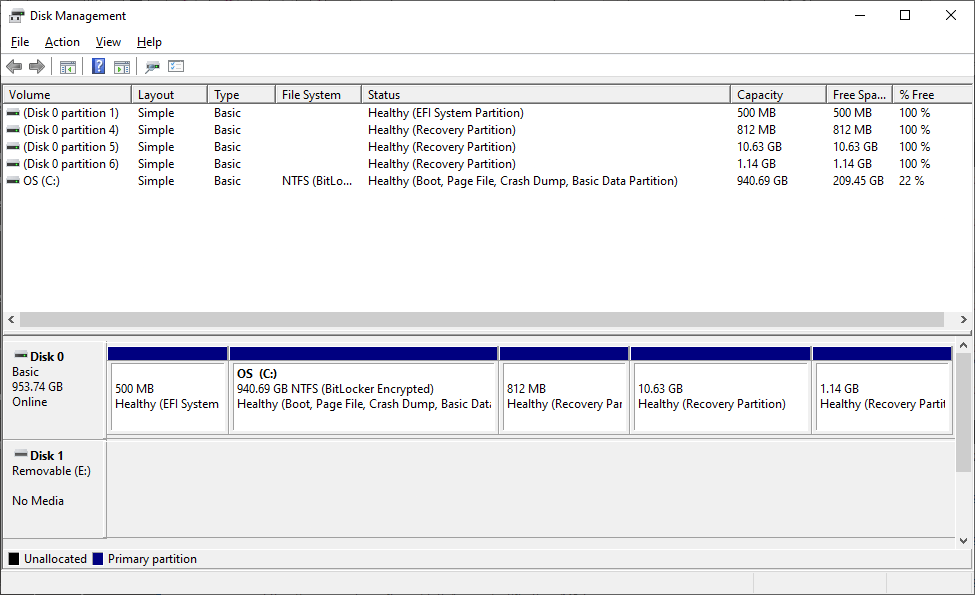
Task: Open the File menu
Action: (x=20, y=42)
